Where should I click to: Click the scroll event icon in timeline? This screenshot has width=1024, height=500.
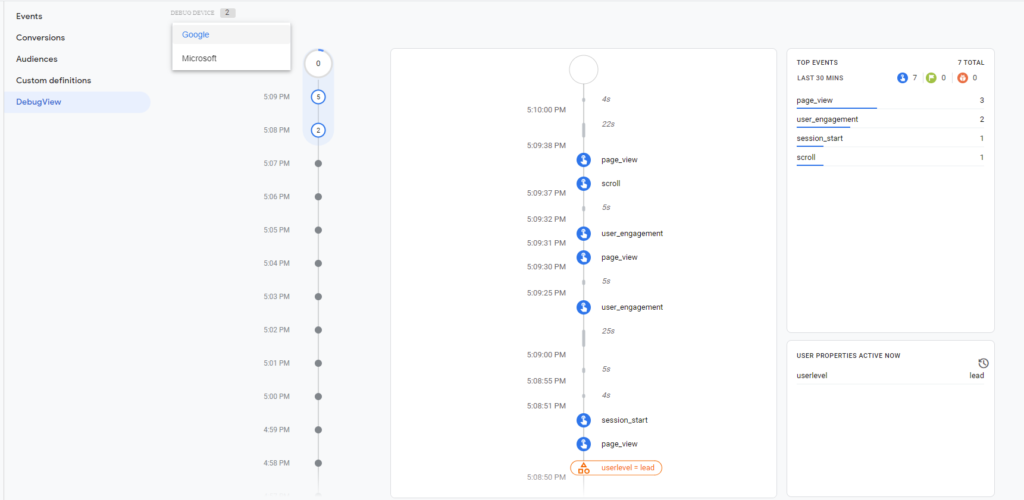click(583, 183)
